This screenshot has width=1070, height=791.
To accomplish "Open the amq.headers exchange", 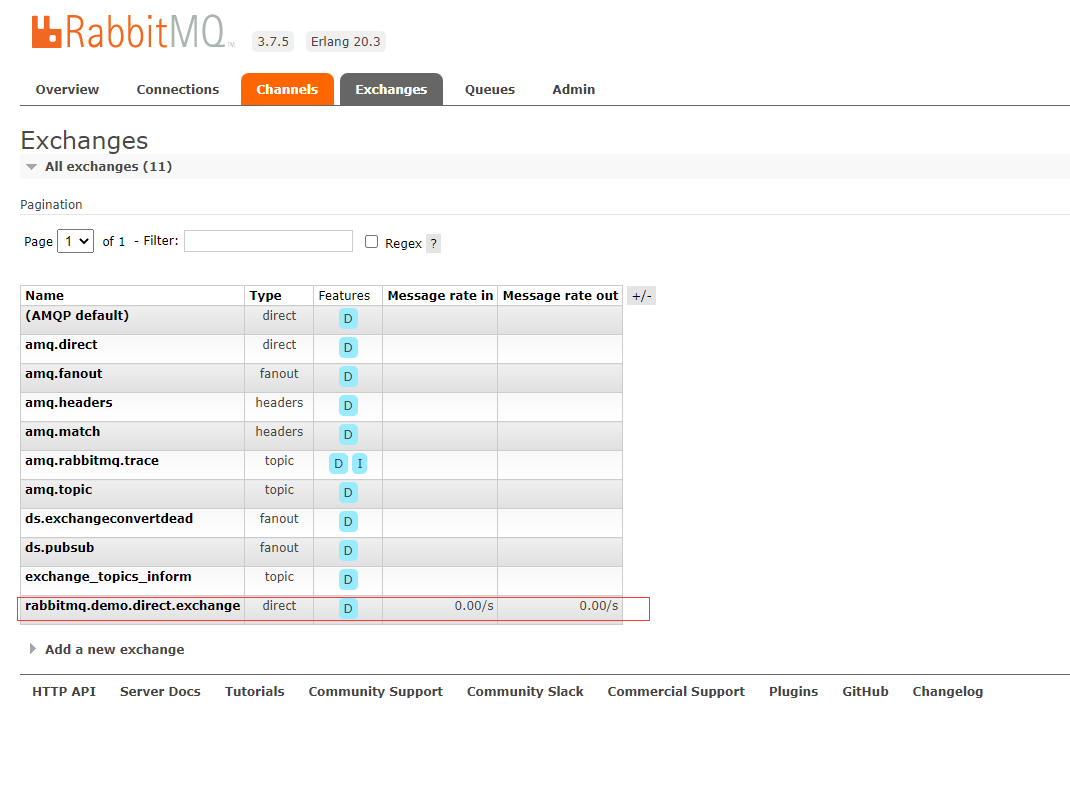I will [69, 403].
